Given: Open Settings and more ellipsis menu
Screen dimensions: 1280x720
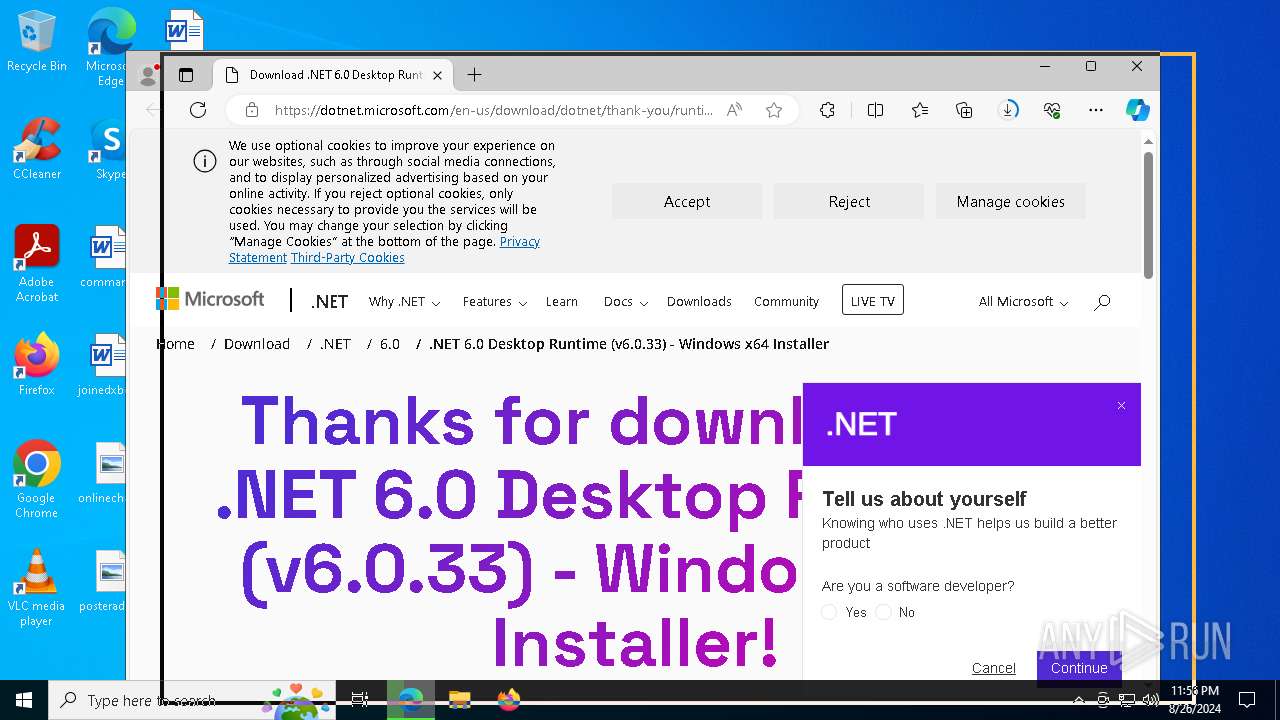Looking at the screenshot, I should [x=1096, y=110].
